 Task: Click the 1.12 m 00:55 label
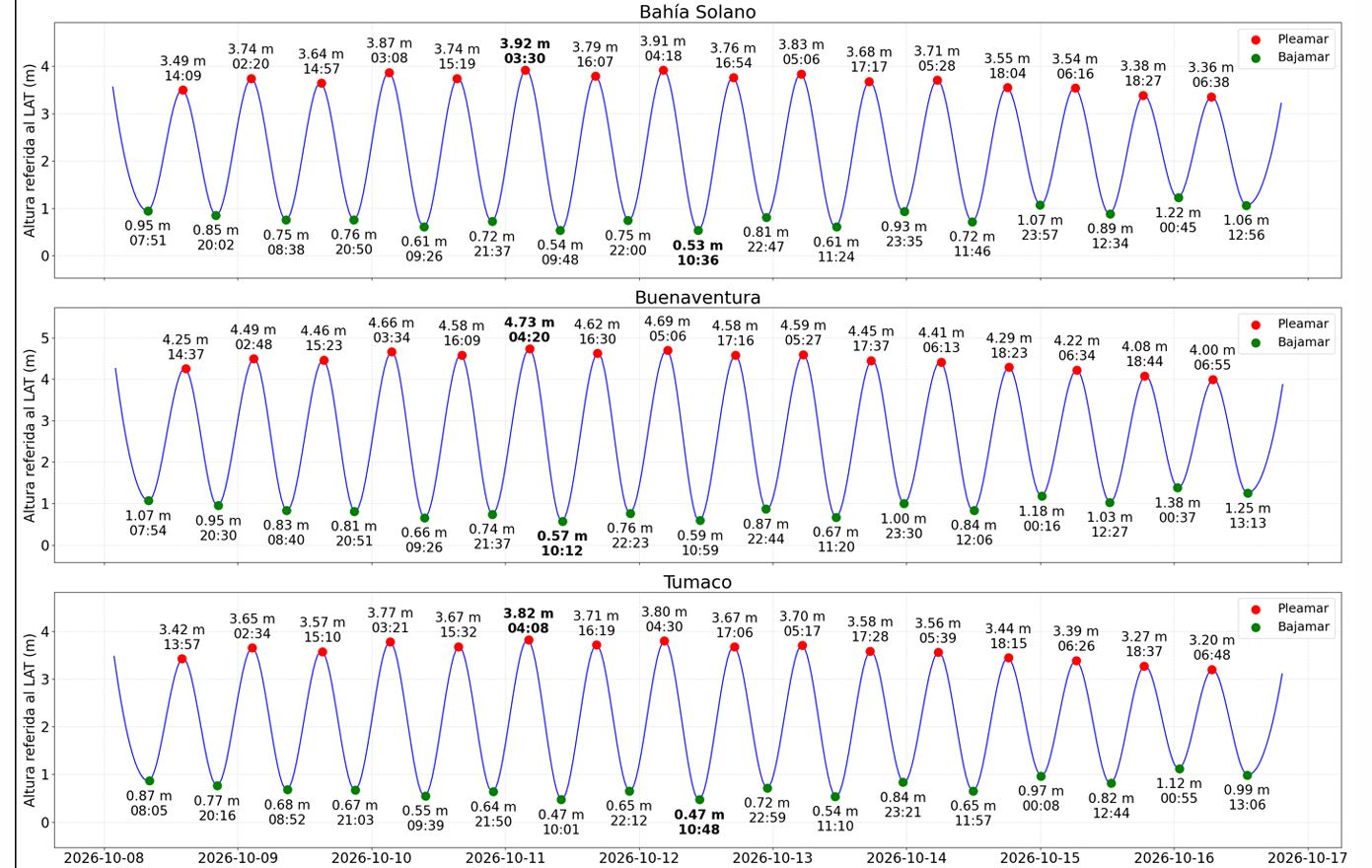tap(1179, 791)
